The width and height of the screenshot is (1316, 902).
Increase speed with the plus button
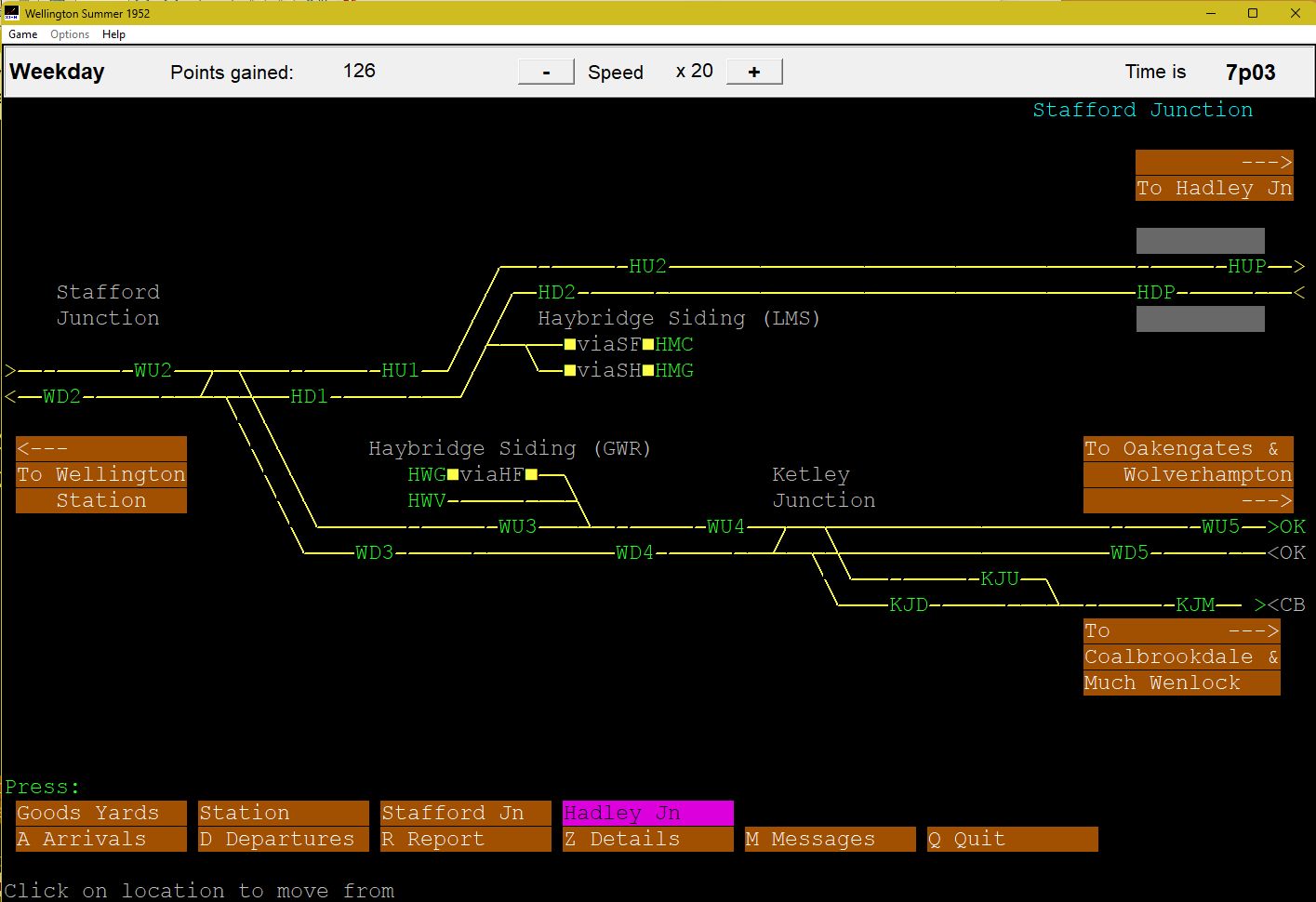[x=753, y=72]
